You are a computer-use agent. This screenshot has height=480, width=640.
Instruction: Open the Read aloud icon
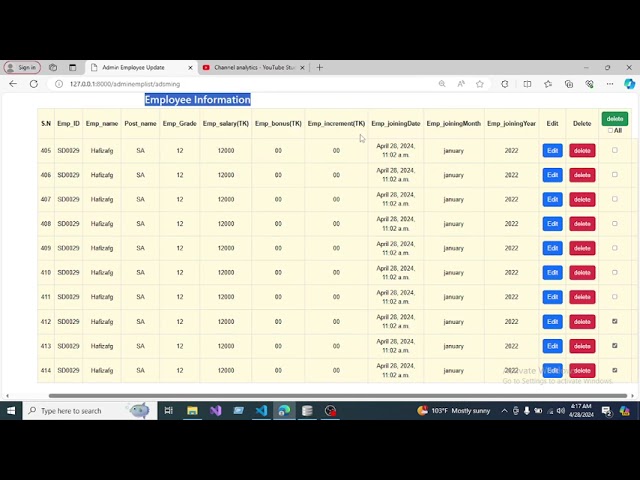461,84
